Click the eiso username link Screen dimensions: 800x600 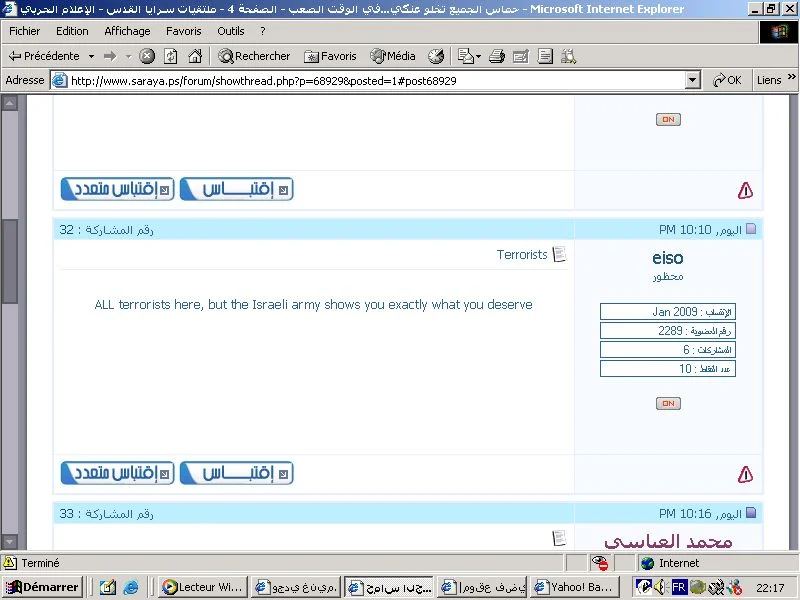[667, 258]
